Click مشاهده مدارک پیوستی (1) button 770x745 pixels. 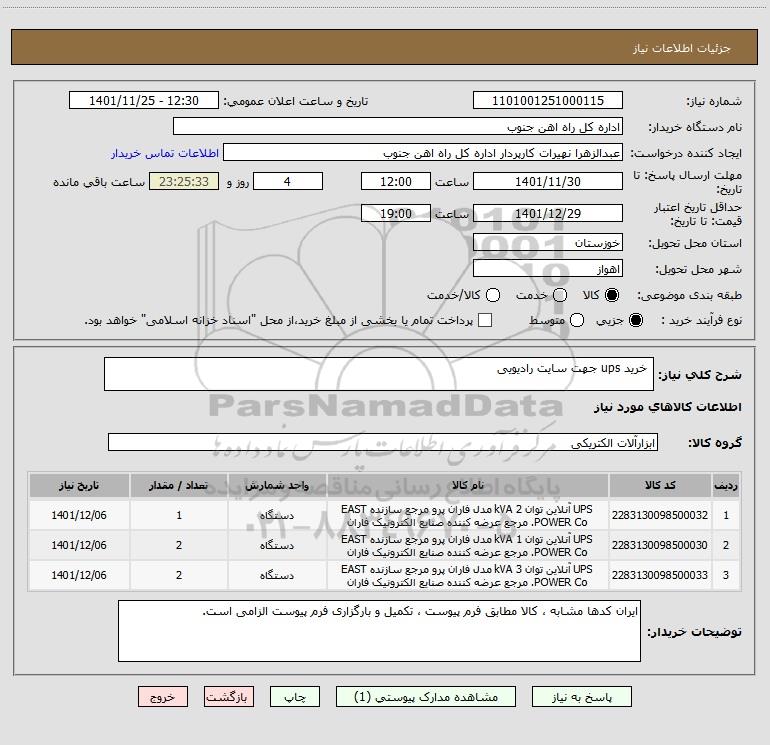pos(426,697)
